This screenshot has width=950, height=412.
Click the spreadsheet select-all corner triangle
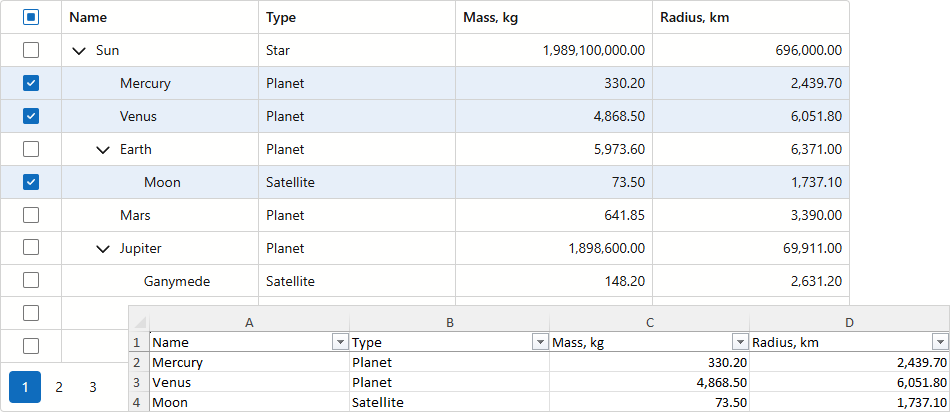click(139, 323)
